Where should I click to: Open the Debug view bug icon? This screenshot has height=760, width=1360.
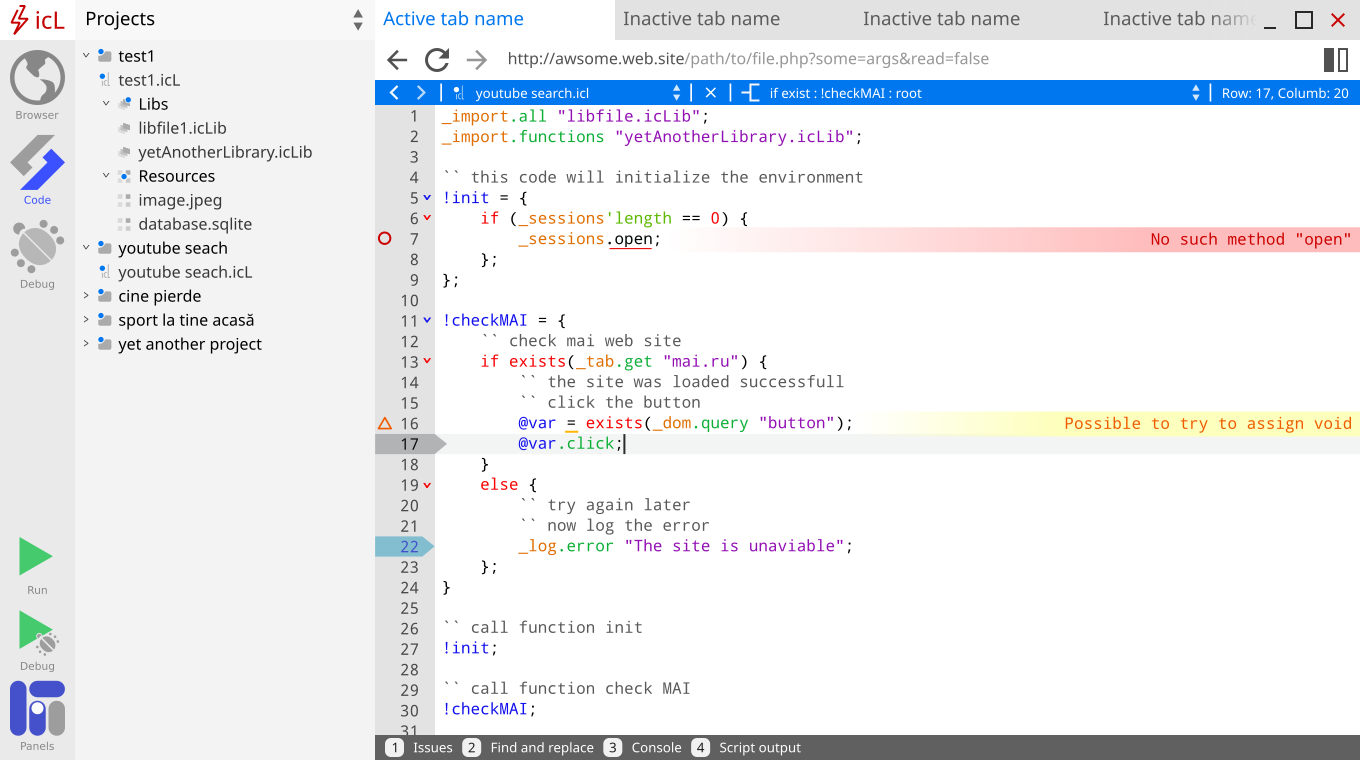tap(37, 247)
